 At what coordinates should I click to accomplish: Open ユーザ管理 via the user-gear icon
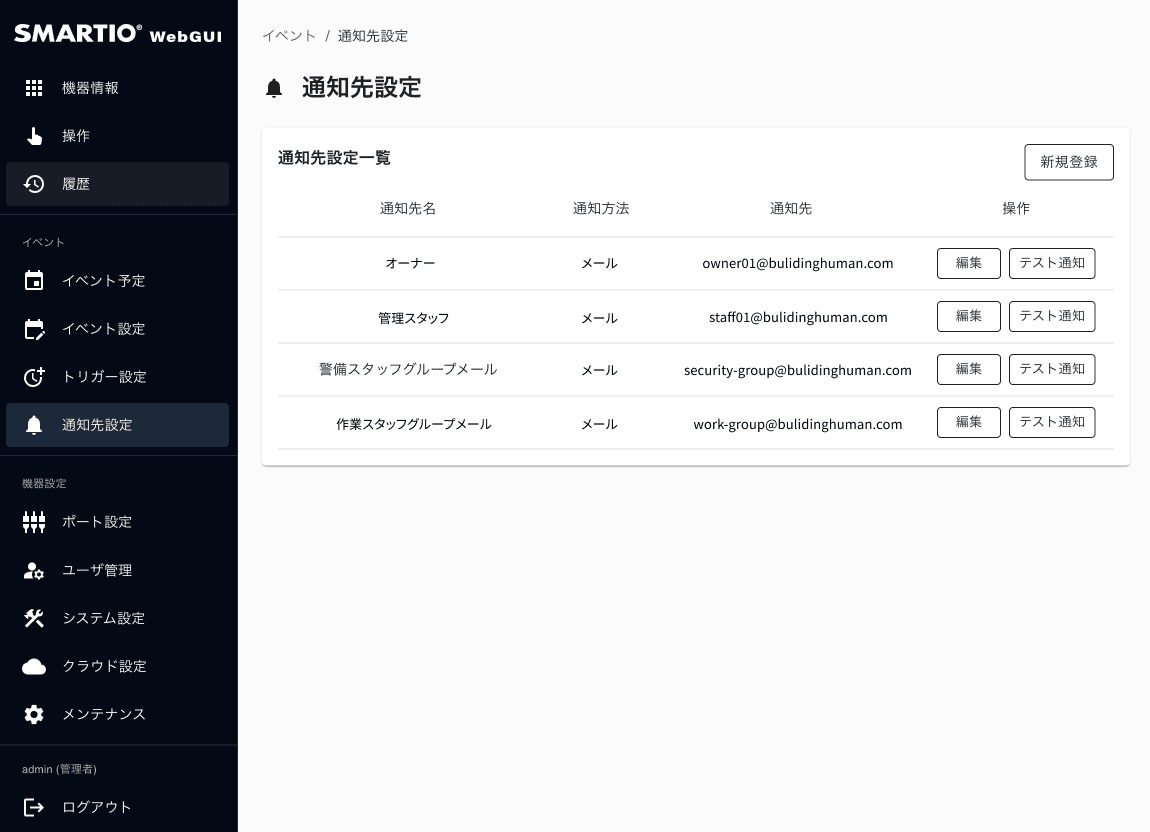pos(34,570)
